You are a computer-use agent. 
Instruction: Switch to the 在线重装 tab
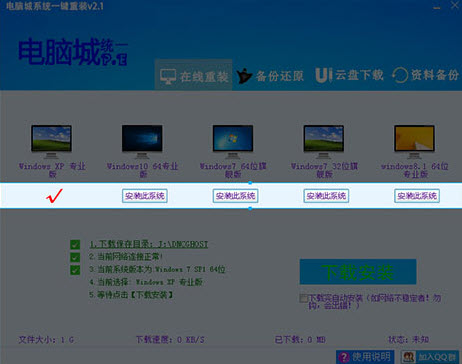pos(194,75)
